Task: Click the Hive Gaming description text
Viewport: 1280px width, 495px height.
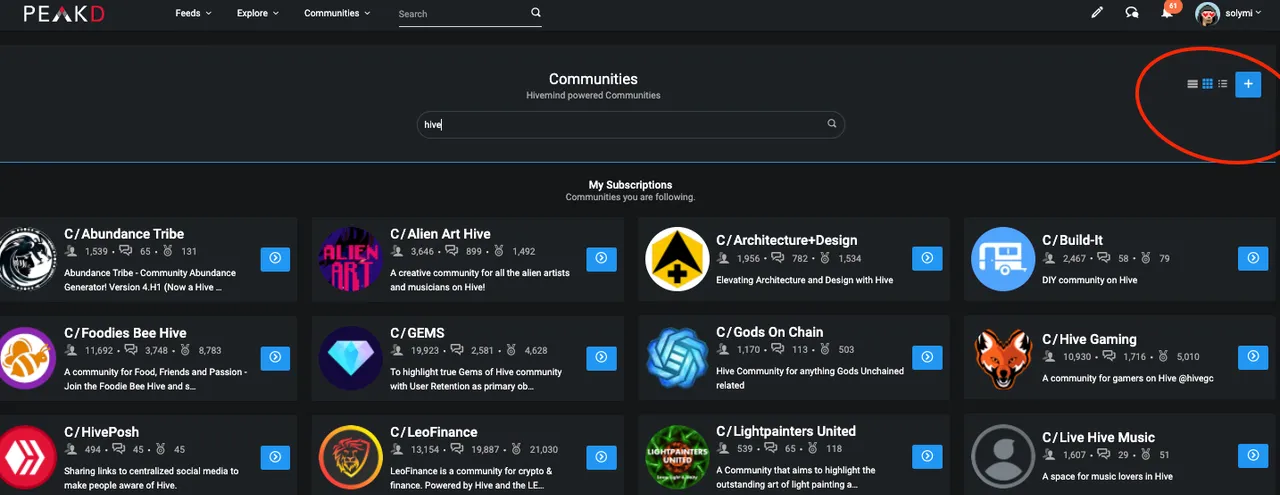Action: [x=1128, y=378]
